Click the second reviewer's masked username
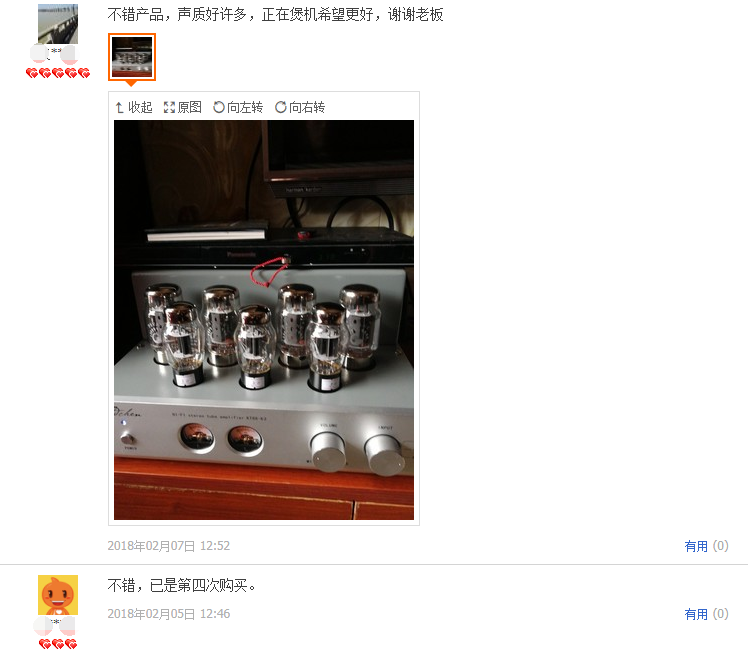The image size is (749, 656). [x=55, y=624]
